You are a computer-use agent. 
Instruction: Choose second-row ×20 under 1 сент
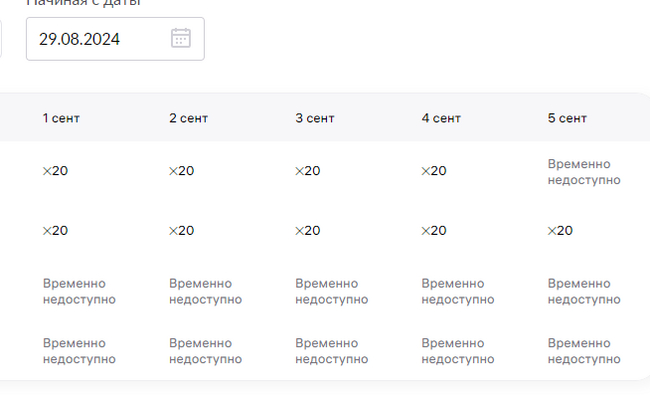pyautogui.click(x=55, y=231)
